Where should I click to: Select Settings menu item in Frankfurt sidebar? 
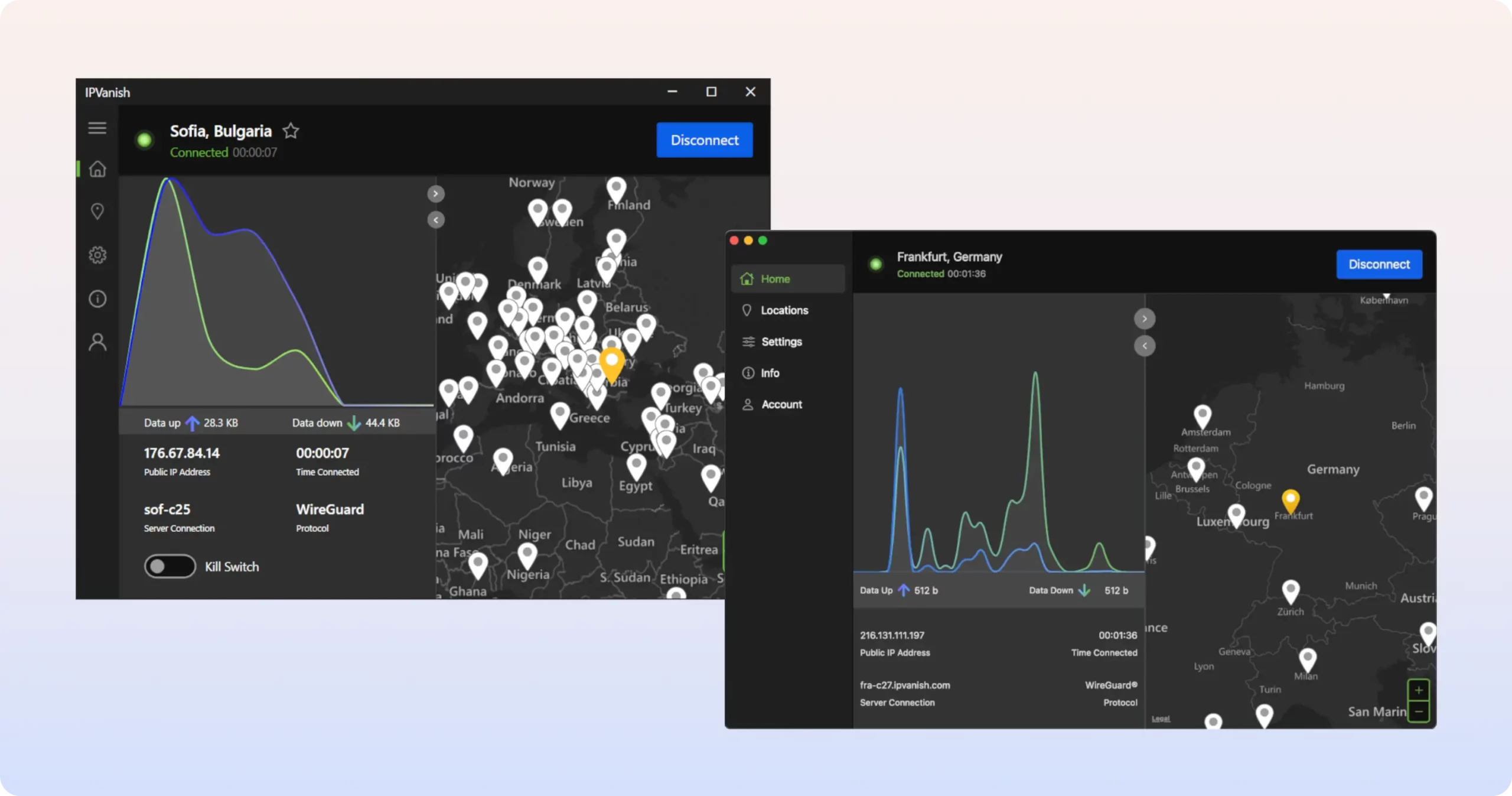coord(782,341)
